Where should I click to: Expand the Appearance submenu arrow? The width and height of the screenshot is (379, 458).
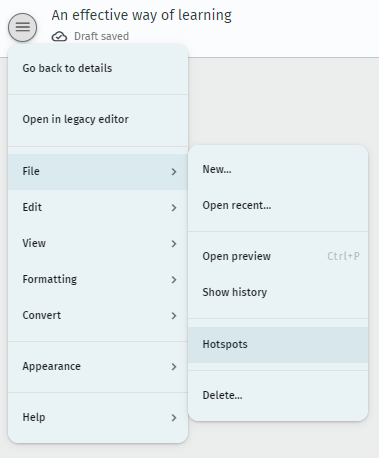point(174,367)
